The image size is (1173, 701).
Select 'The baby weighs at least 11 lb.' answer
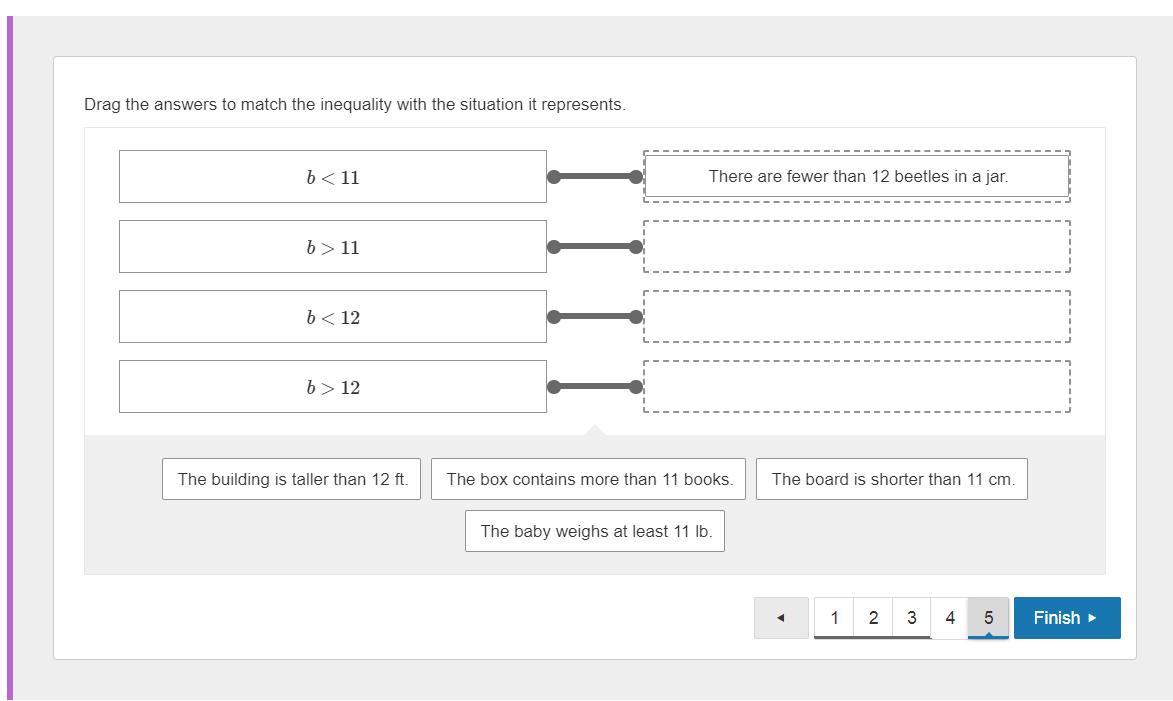pos(595,531)
